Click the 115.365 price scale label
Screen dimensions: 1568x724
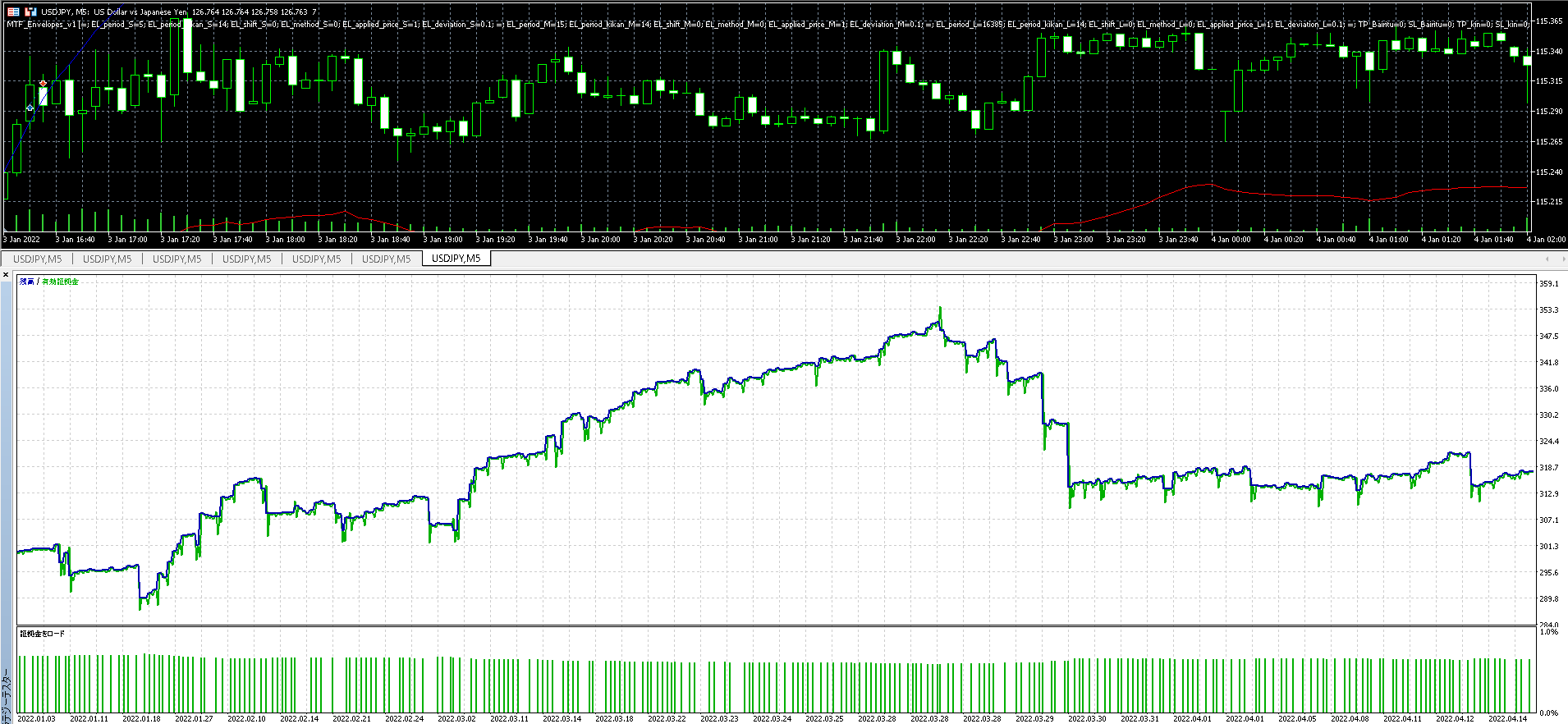(x=1548, y=21)
